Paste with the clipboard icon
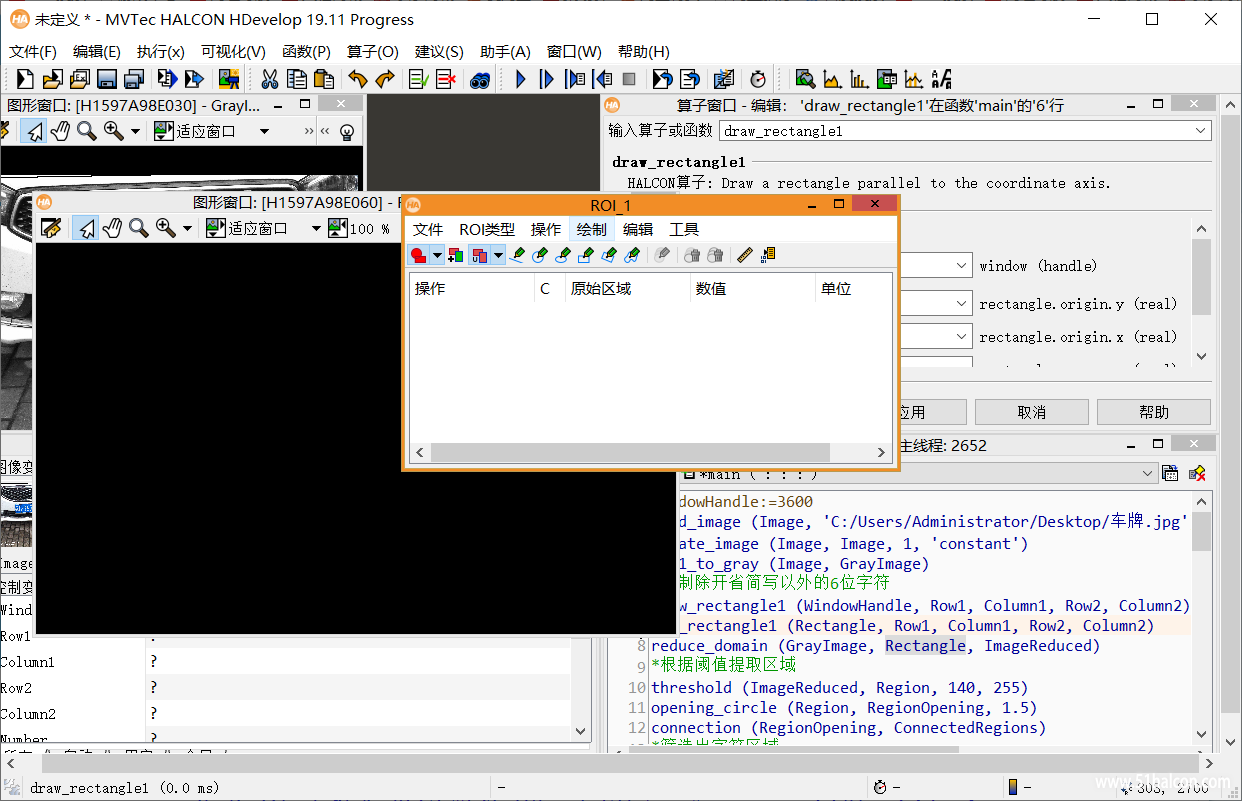 (323, 79)
